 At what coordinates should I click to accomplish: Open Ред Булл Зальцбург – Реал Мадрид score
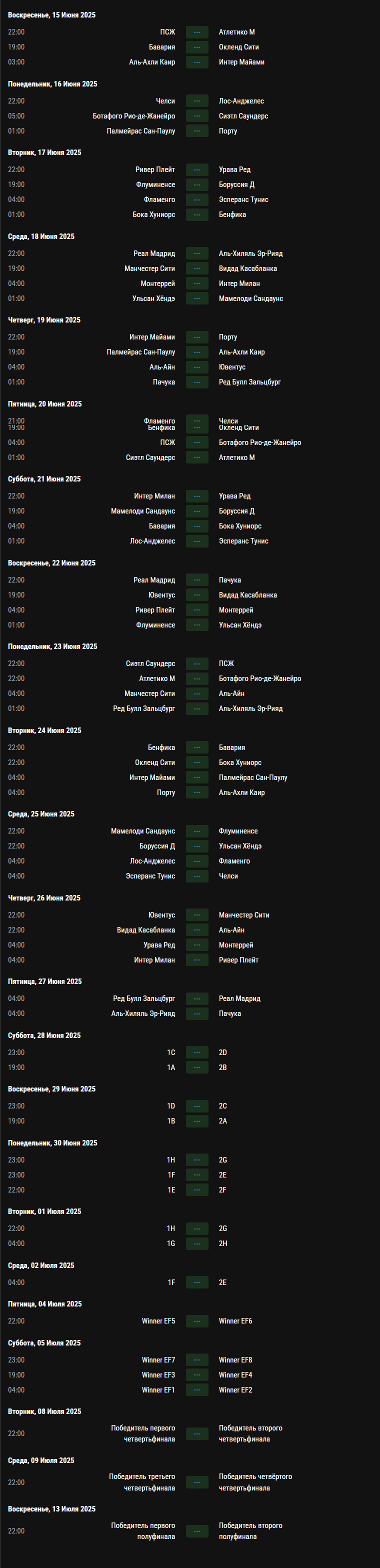pos(196,998)
